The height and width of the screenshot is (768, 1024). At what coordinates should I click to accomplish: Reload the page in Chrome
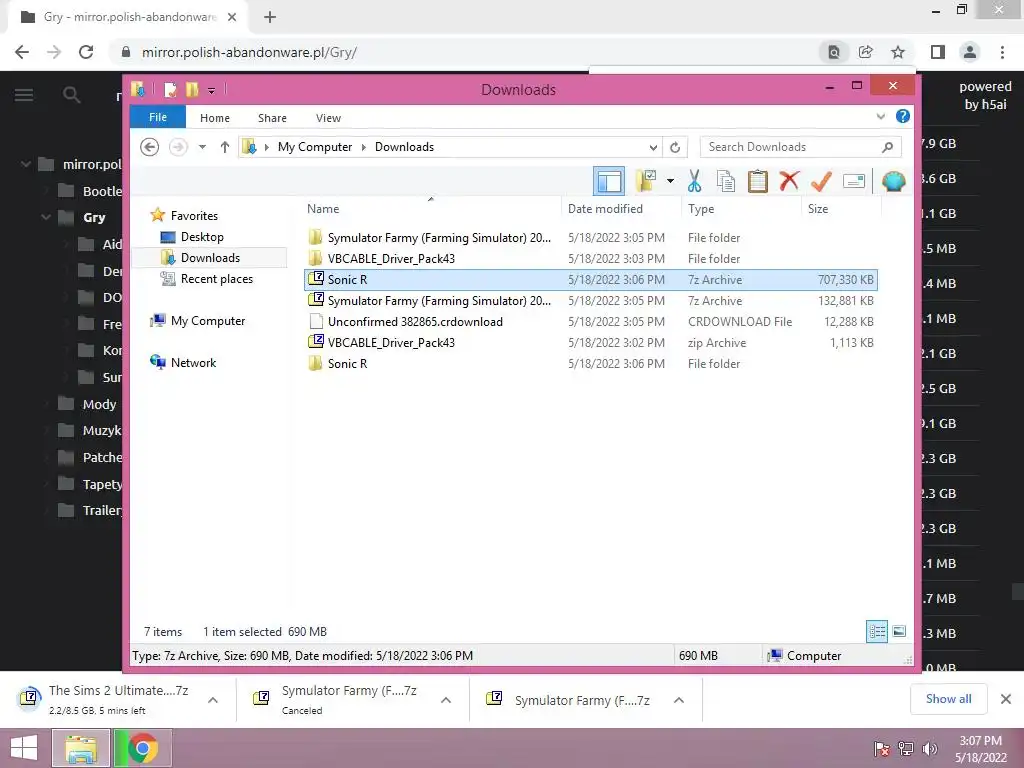pyautogui.click(x=86, y=52)
